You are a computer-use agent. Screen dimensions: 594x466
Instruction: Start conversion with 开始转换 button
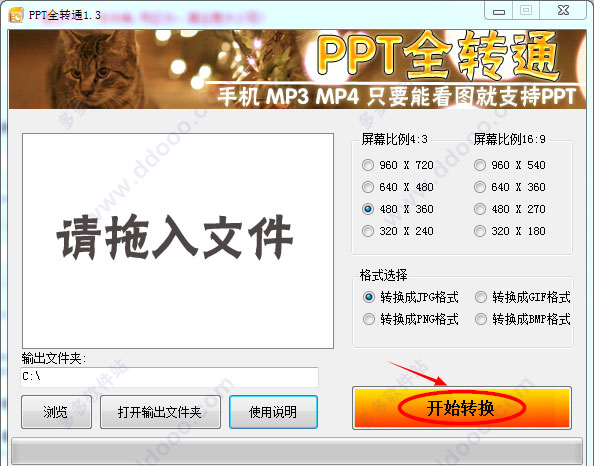pos(462,408)
